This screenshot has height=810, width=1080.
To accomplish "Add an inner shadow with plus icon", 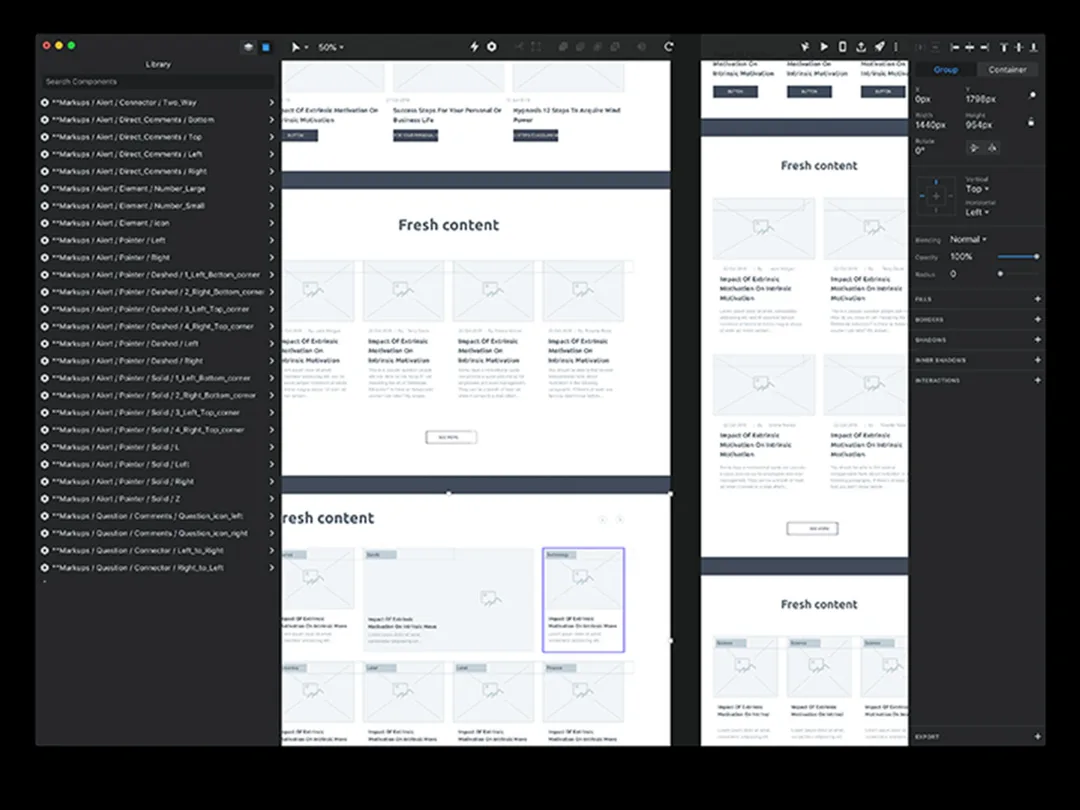I will [1037, 360].
